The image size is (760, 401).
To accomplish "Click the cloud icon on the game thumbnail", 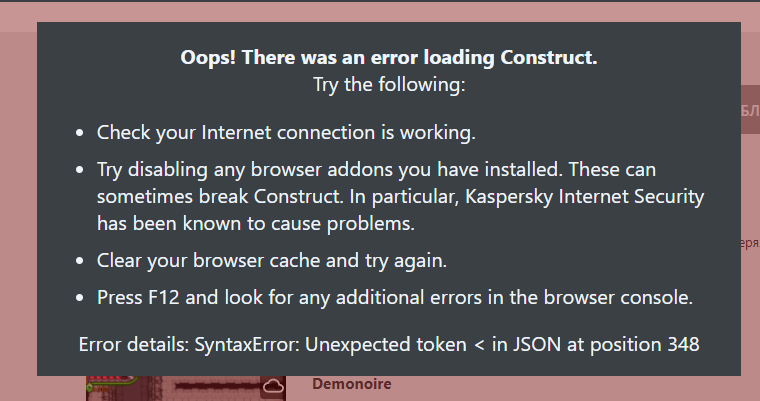I will 273,386.
